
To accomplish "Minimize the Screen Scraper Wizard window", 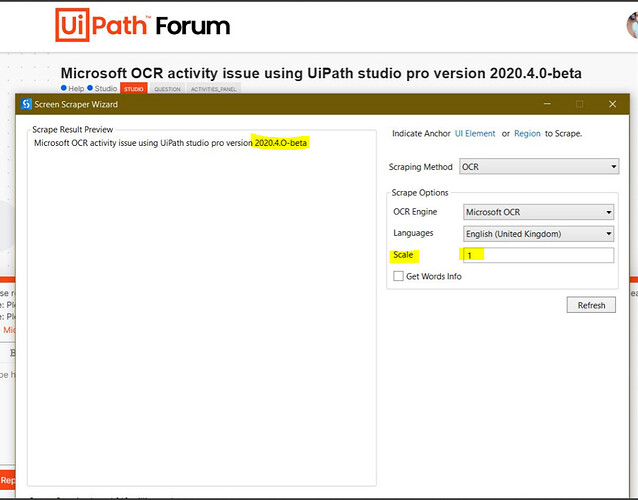I will click(547, 104).
